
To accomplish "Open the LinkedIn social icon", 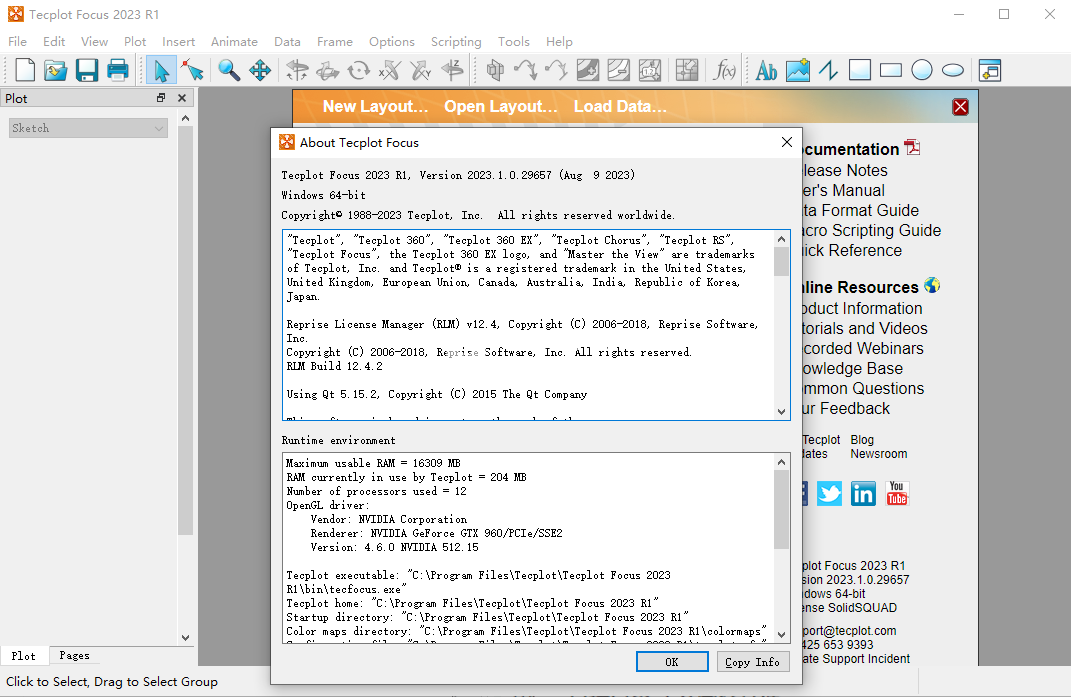I will (863, 493).
